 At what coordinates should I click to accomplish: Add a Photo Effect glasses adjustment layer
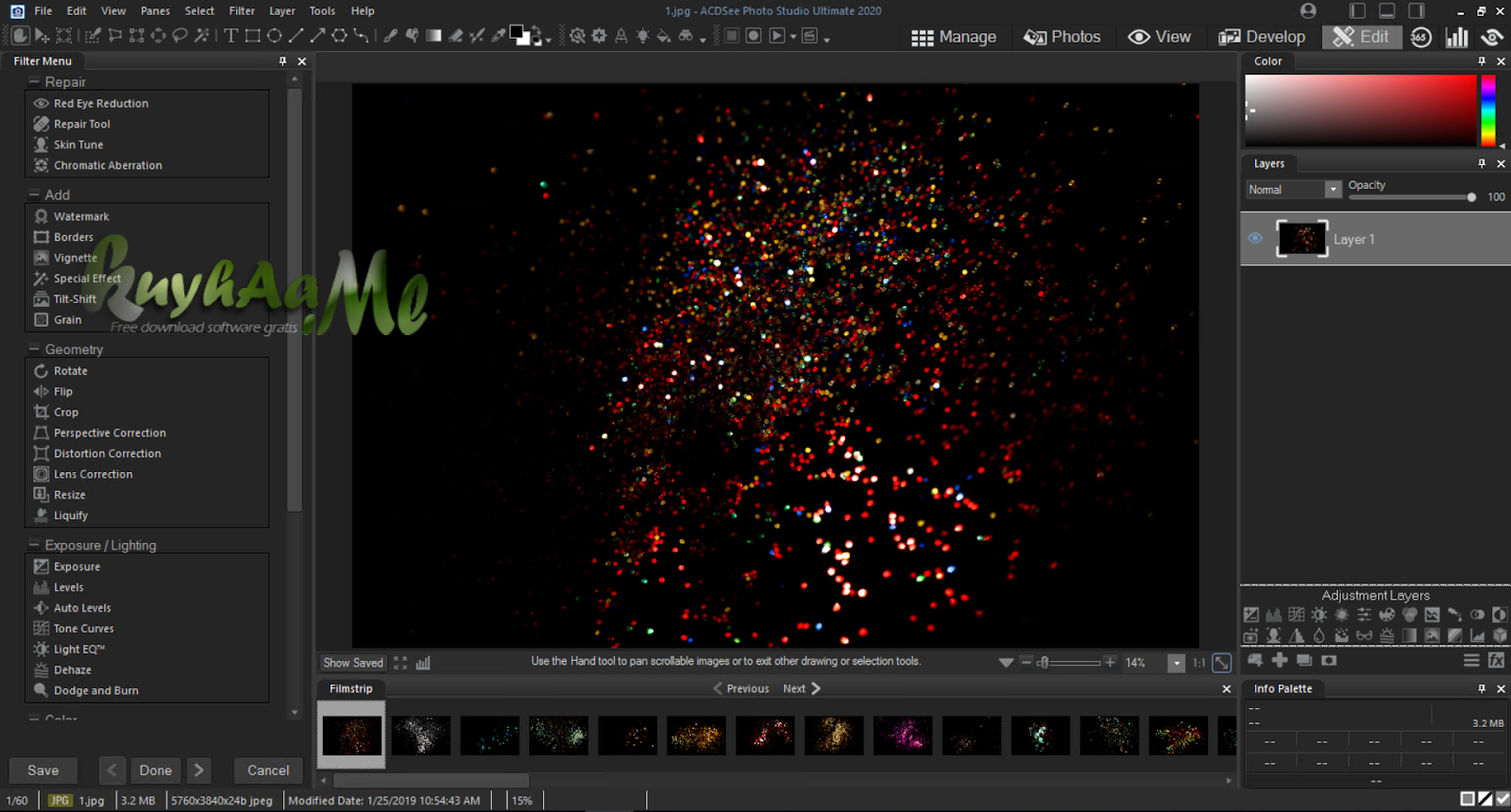click(1364, 635)
